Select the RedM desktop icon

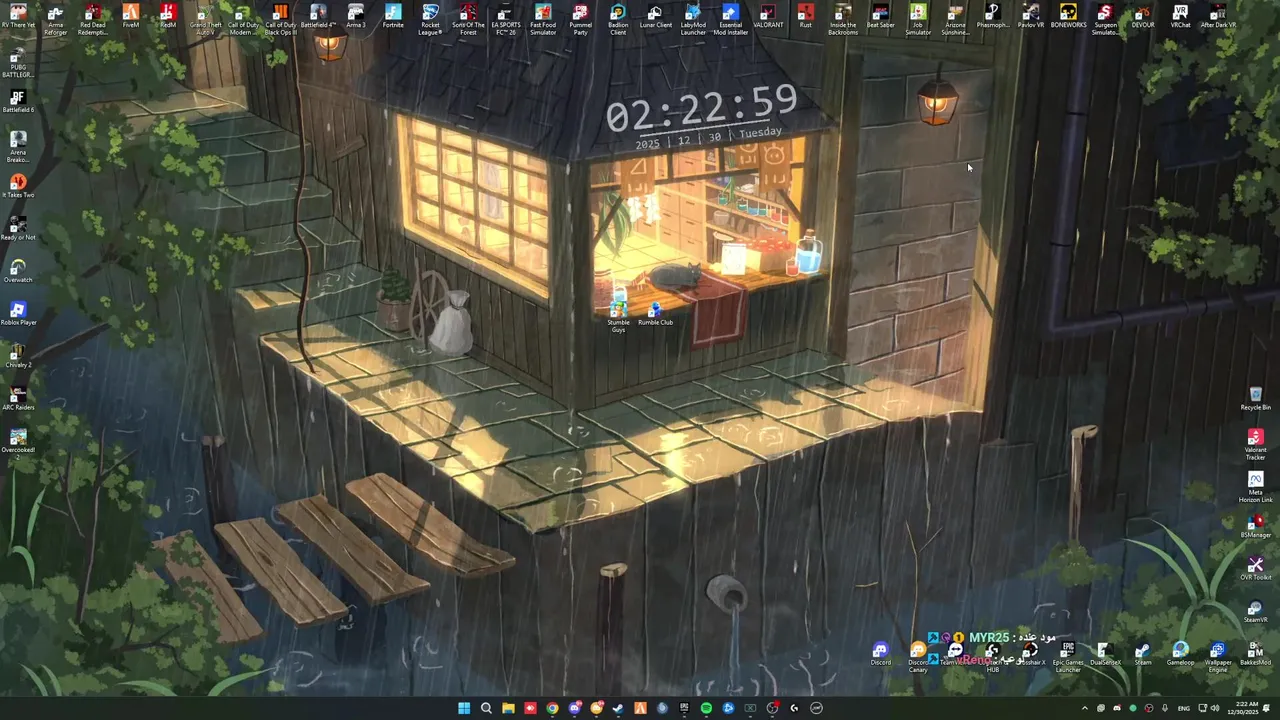click(168, 17)
